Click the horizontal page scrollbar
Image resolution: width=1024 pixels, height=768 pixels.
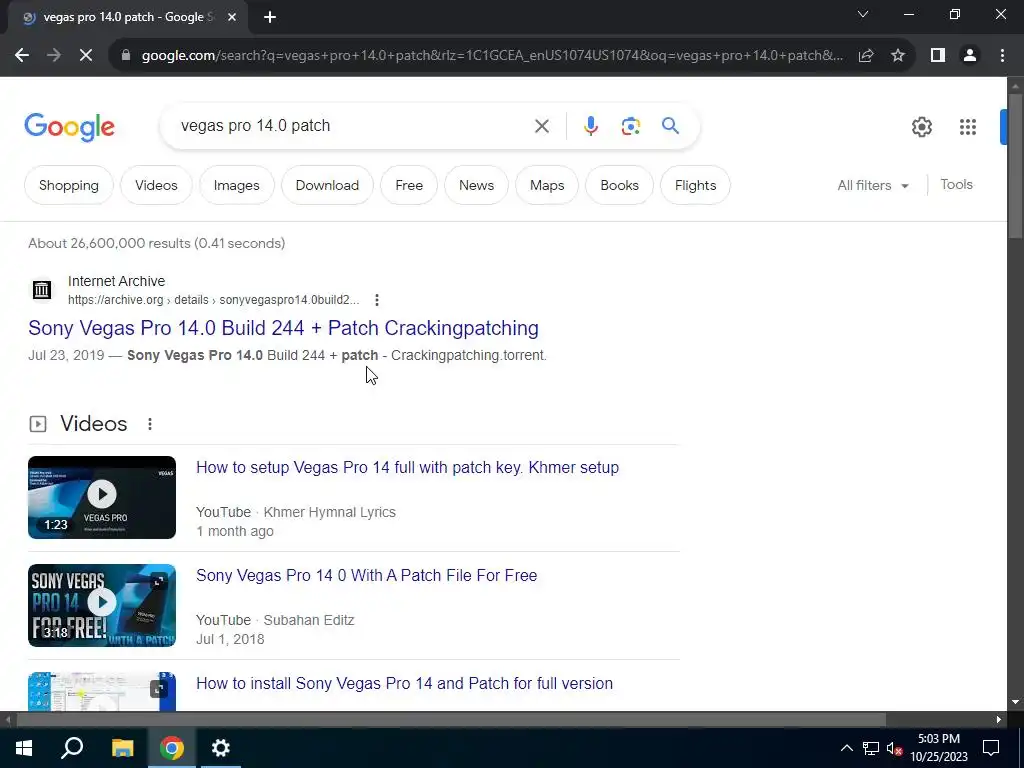click(451, 719)
